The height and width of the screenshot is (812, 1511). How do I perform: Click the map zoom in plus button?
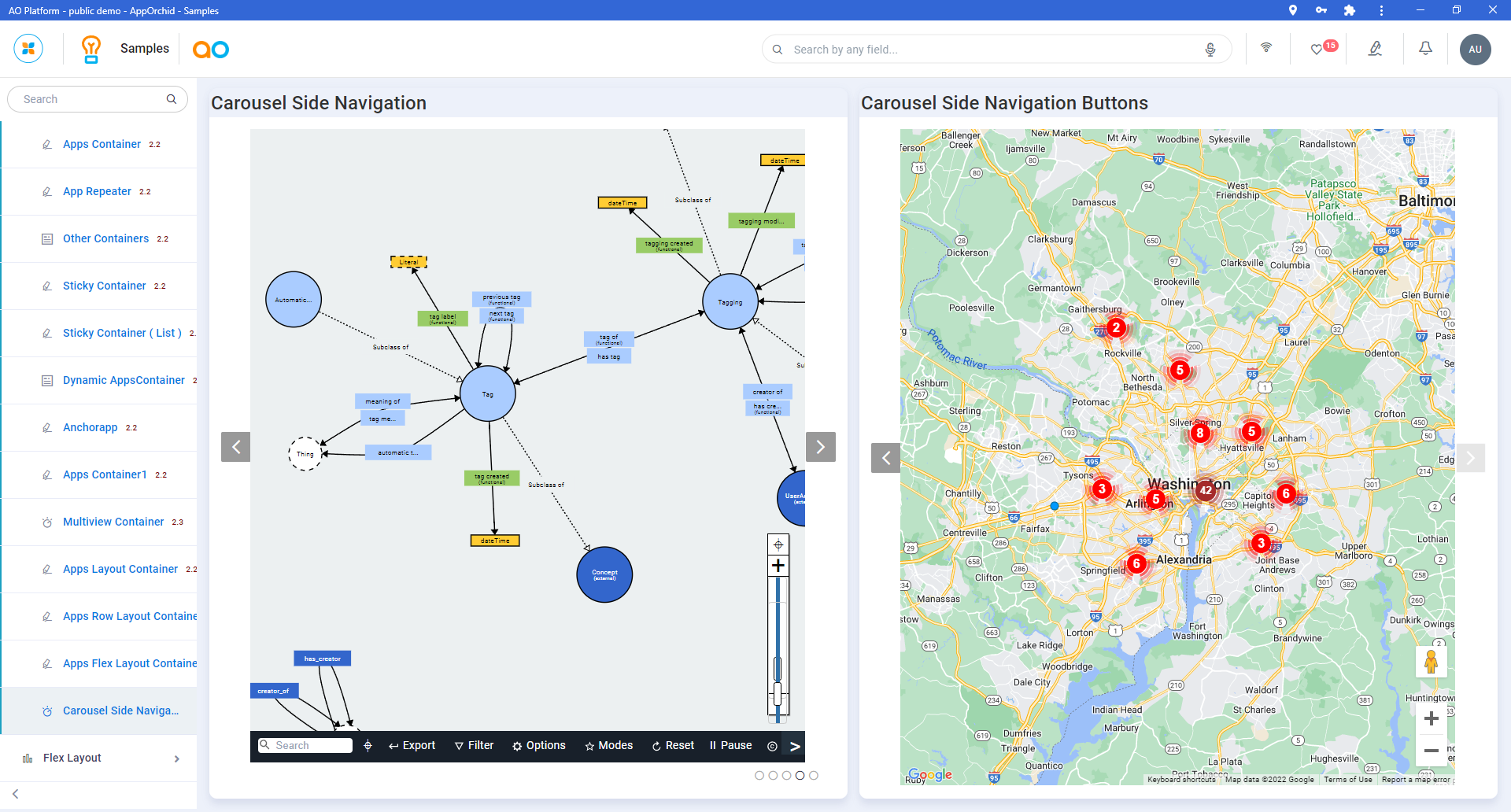click(x=1431, y=718)
